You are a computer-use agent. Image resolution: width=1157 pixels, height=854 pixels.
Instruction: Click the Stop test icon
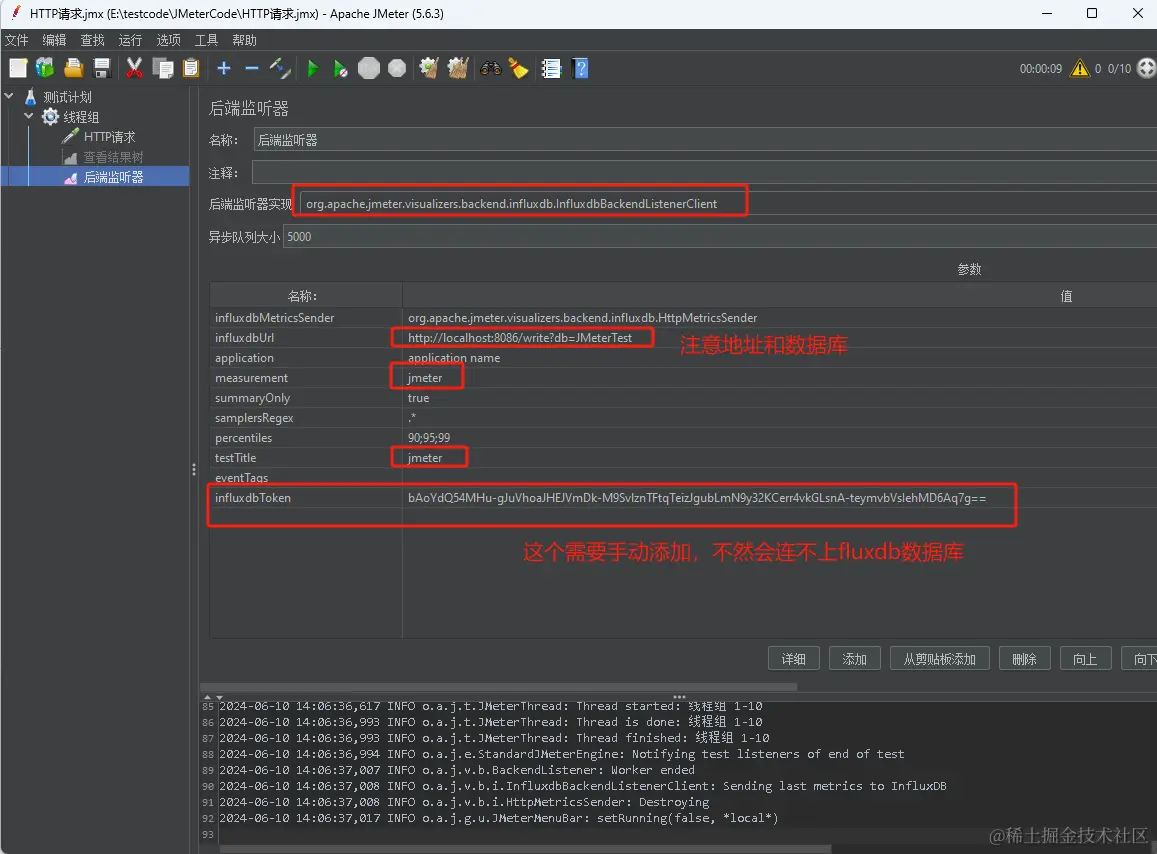tap(368, 69)
